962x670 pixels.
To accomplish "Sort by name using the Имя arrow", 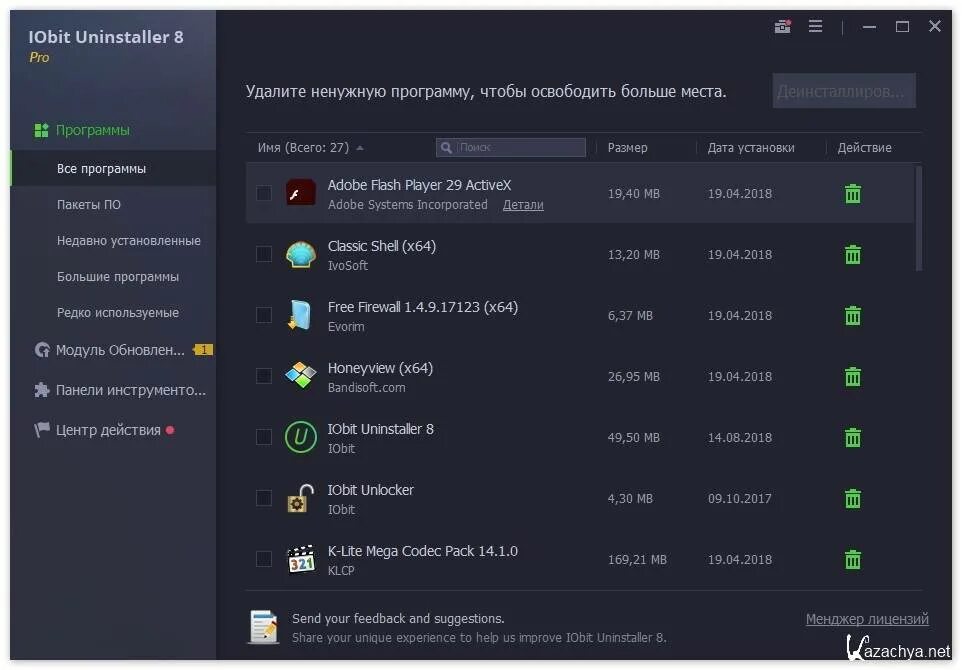I will coord(360,148).
